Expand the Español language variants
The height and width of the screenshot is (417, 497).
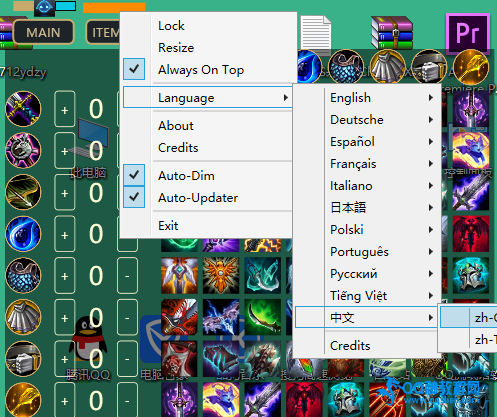(367, 142)
